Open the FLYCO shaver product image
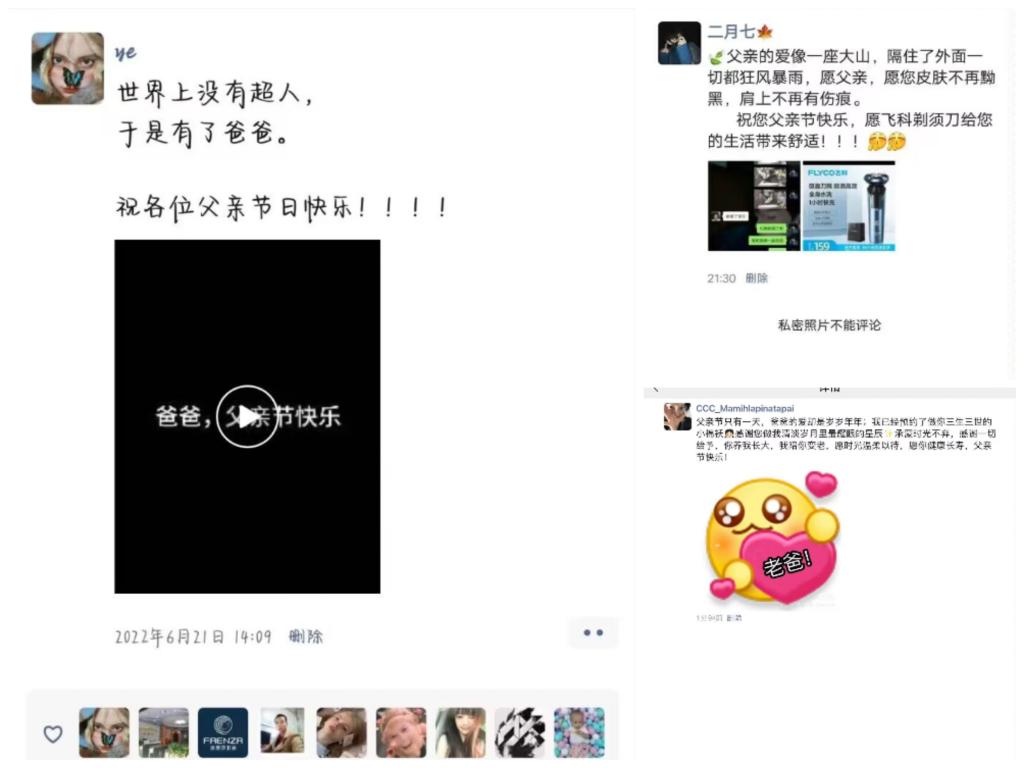Image resolution: width=1024 pixels, height=768 pixels. pyautogui.click(x=848, y=206)
